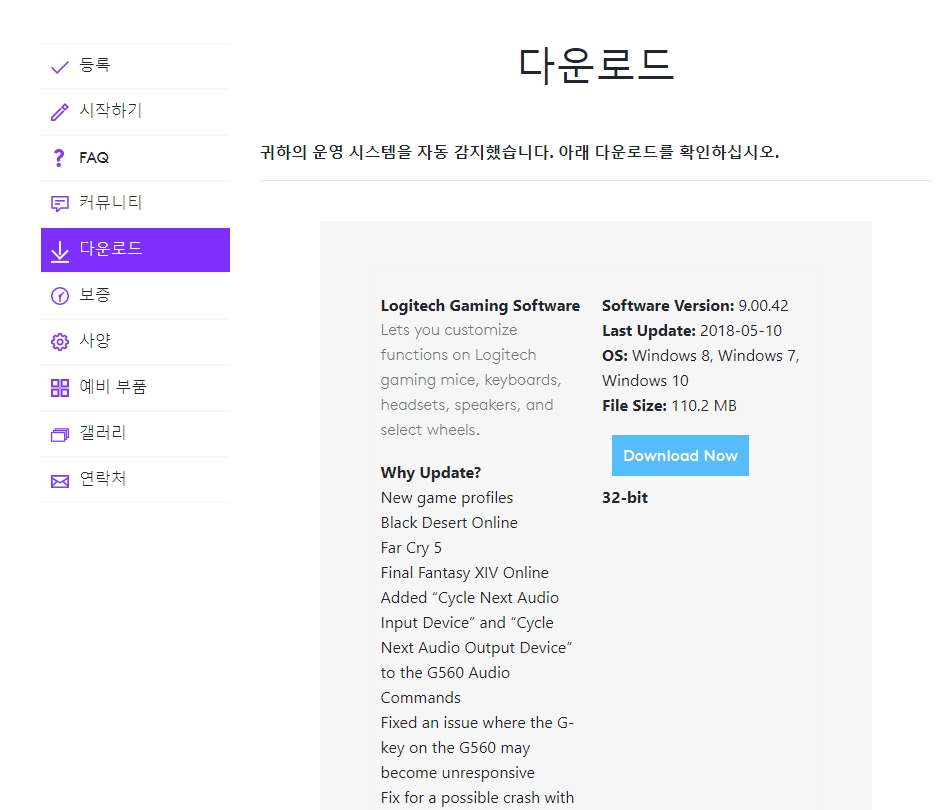937x810 pixels.
Task: Click the Last Update 2018-05-10 line
Action: coord(692,331)
